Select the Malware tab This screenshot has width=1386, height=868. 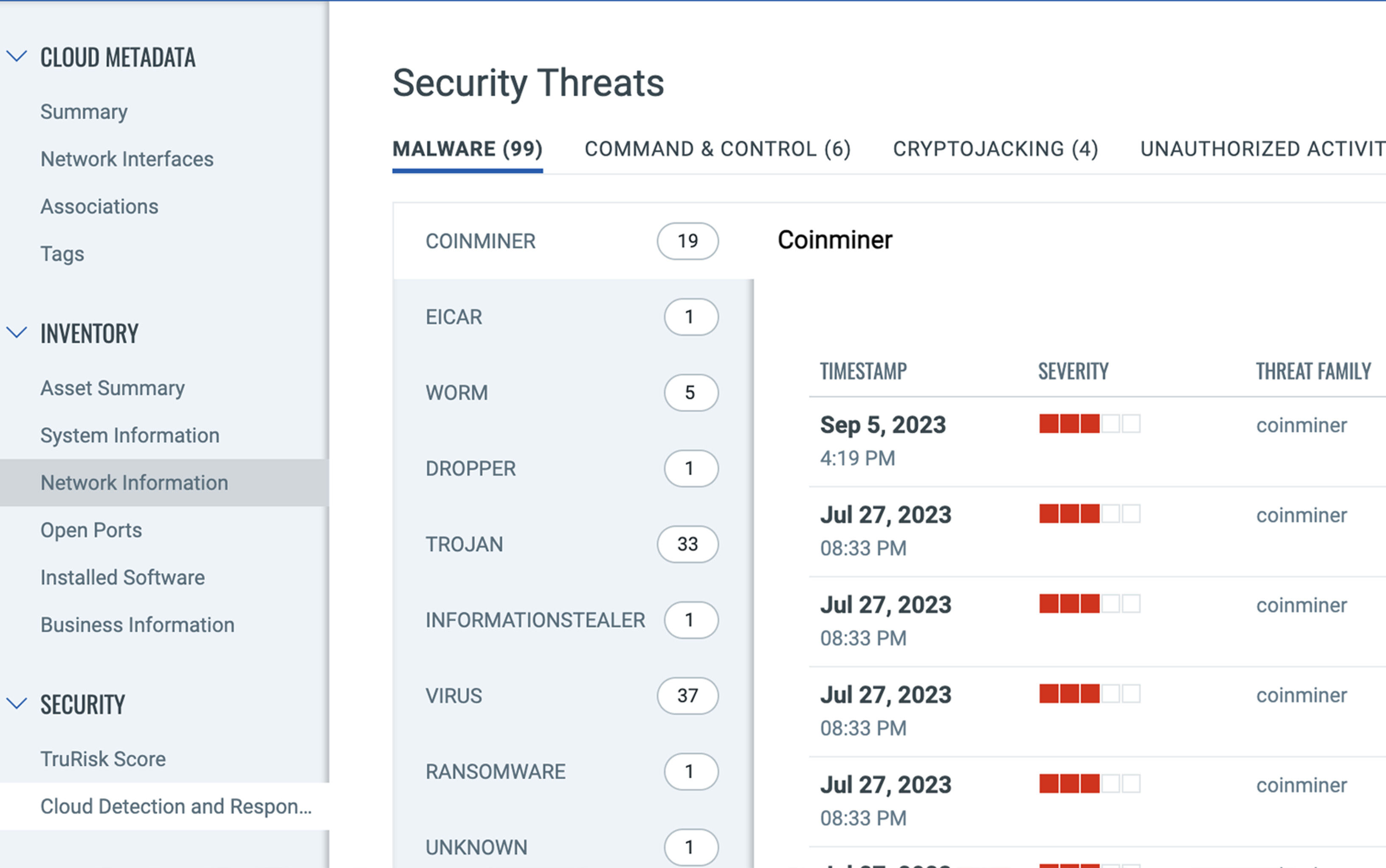(467, 149)
